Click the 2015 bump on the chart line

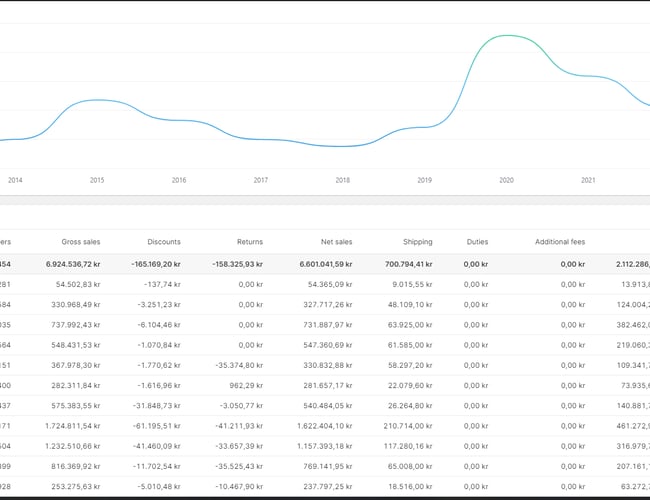[x=96, y=100]
